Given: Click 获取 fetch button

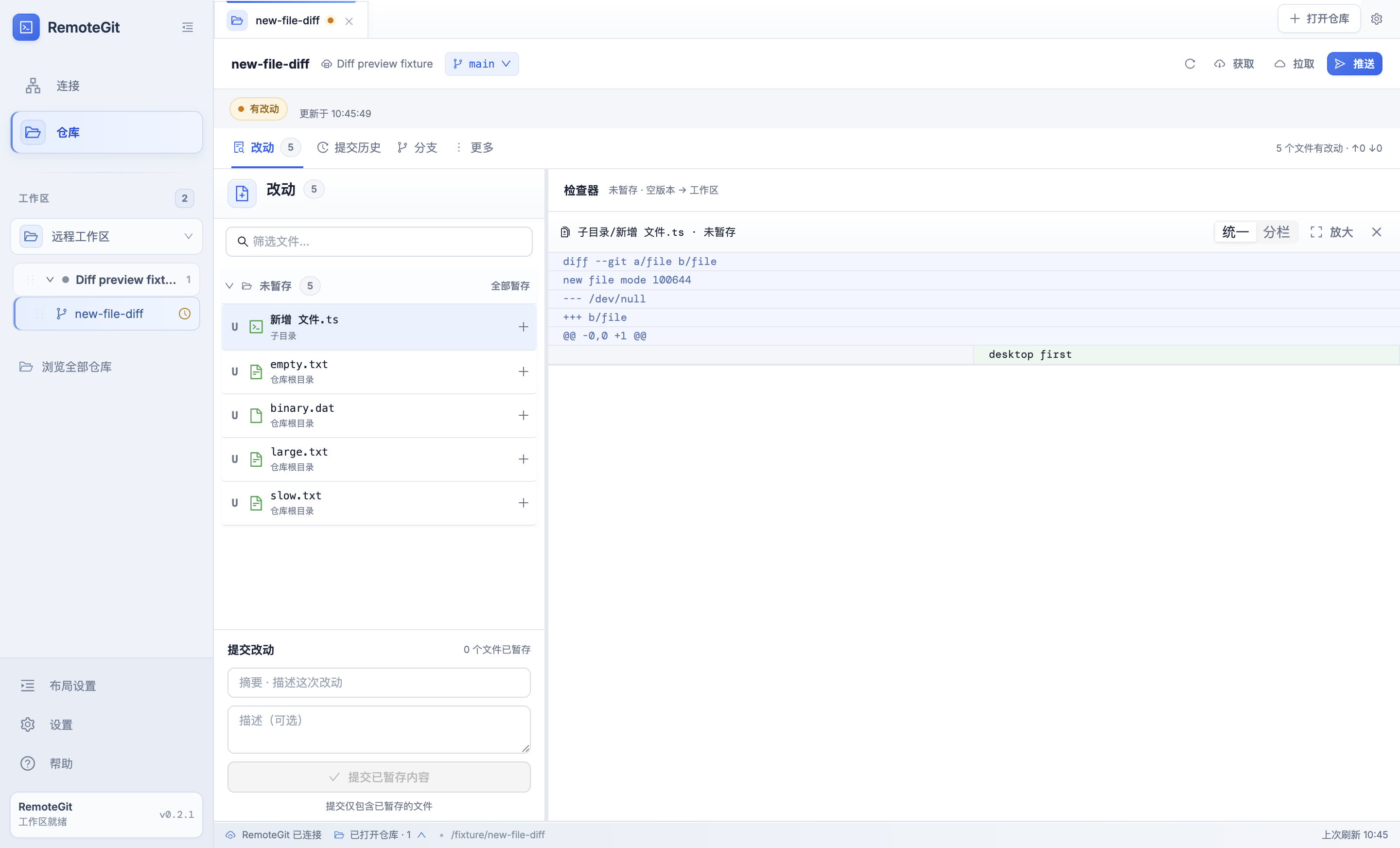Looking at the screenshot, I should [x=1234, y=64].
